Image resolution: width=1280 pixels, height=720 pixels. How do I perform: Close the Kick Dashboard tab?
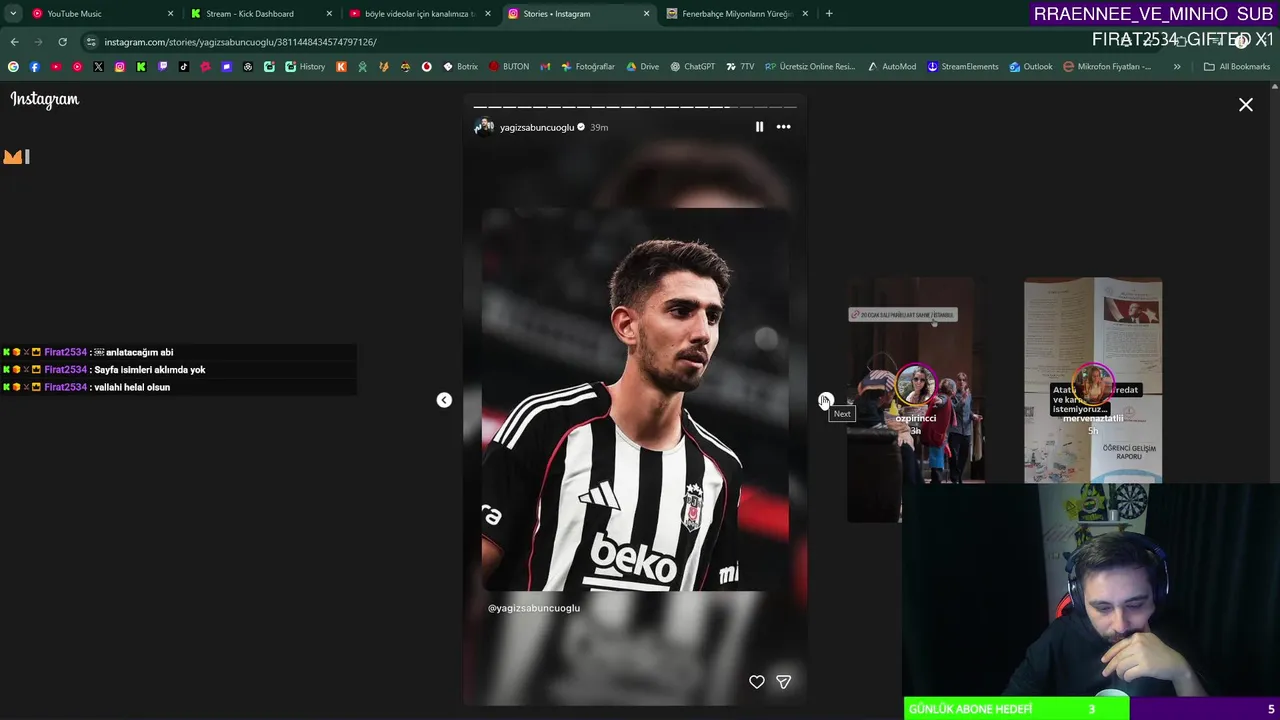[329, 14]
